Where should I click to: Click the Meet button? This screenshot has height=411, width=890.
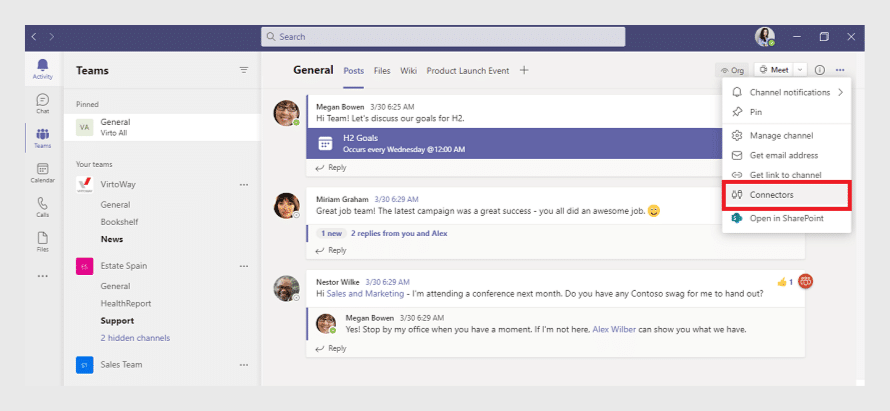click(x=774, y=70)
